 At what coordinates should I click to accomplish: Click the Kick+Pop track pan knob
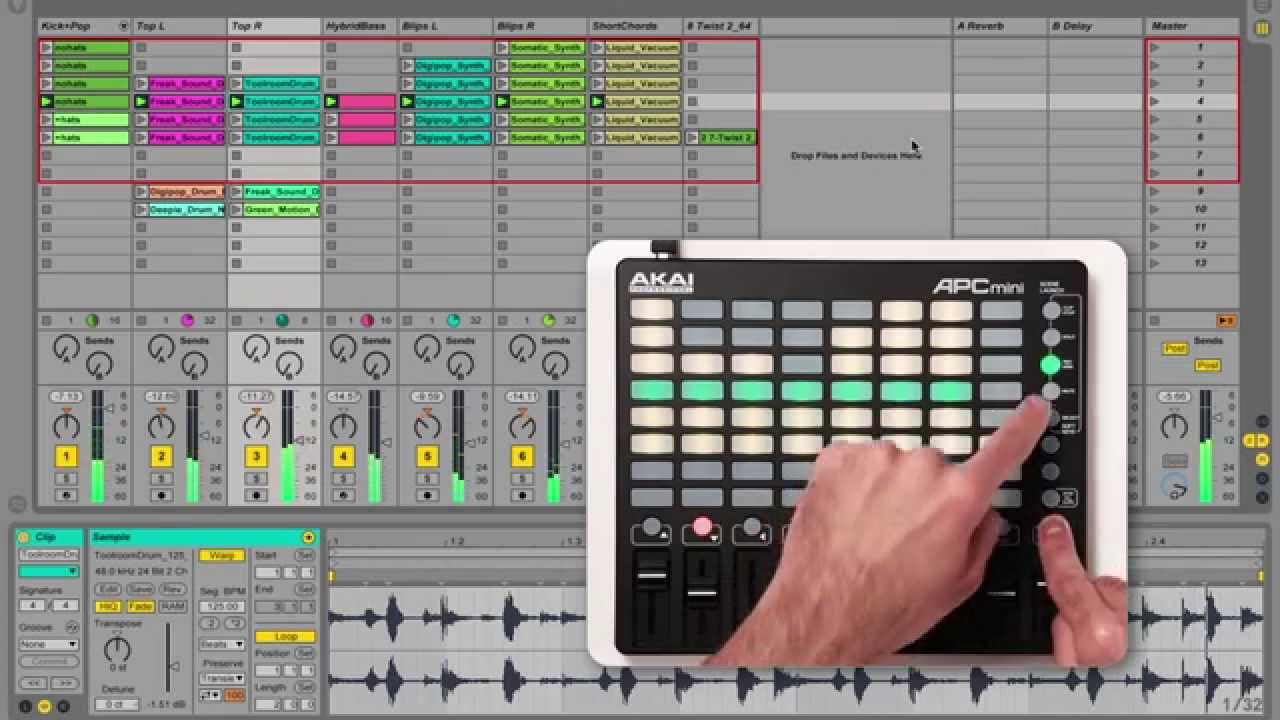click(x=66, y=425)
